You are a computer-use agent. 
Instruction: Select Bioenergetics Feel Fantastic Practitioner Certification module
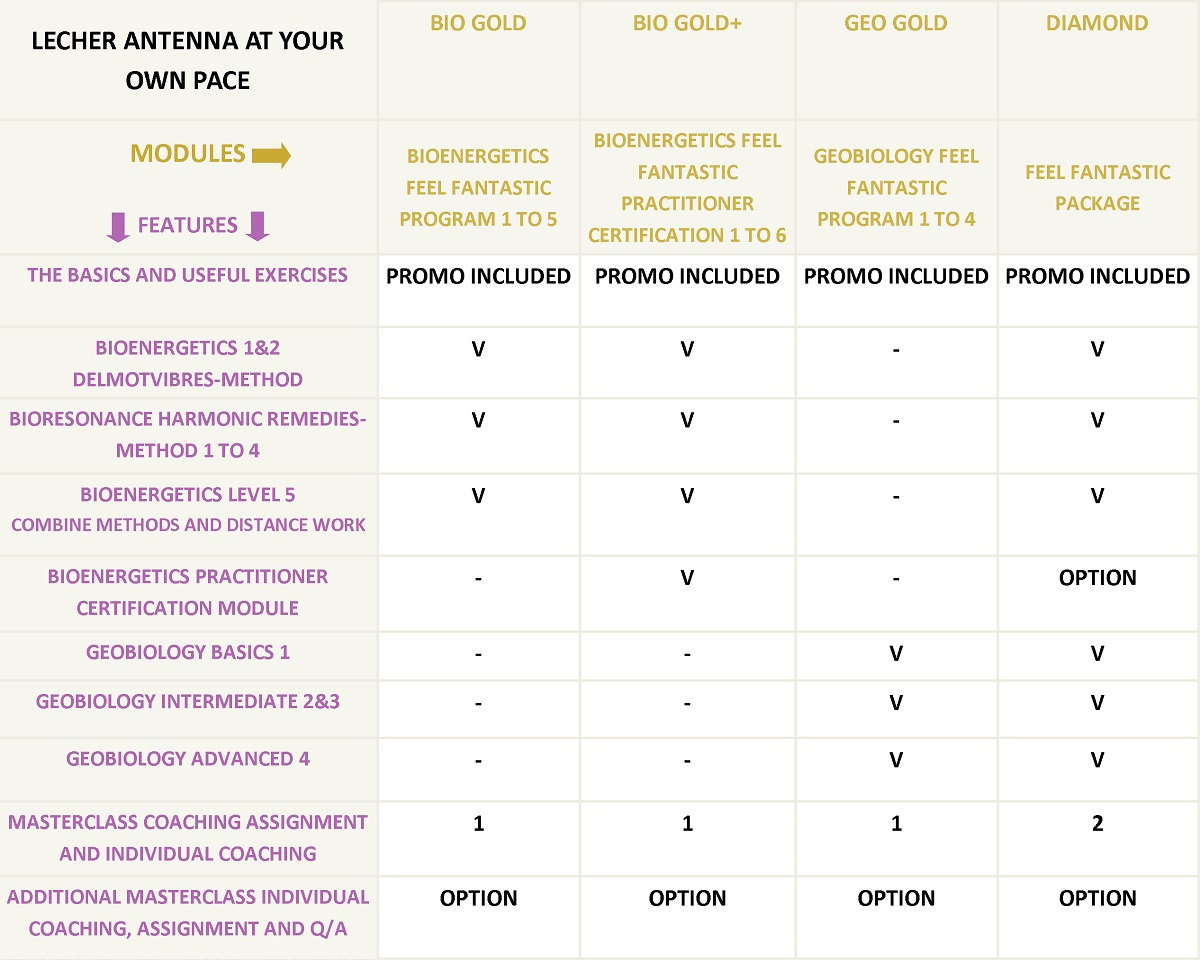pyautogui.click(x=687, y=187)
